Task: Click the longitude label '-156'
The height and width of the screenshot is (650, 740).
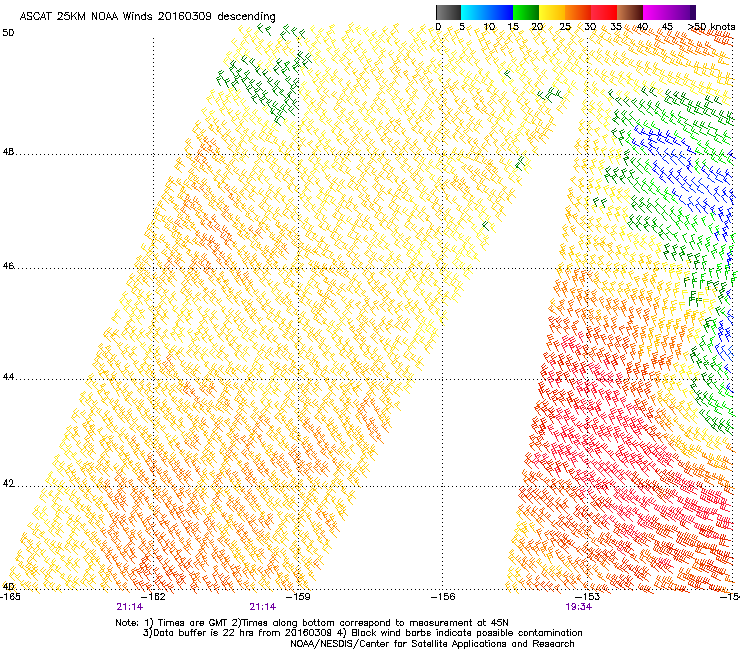Action: pos(444,596)
